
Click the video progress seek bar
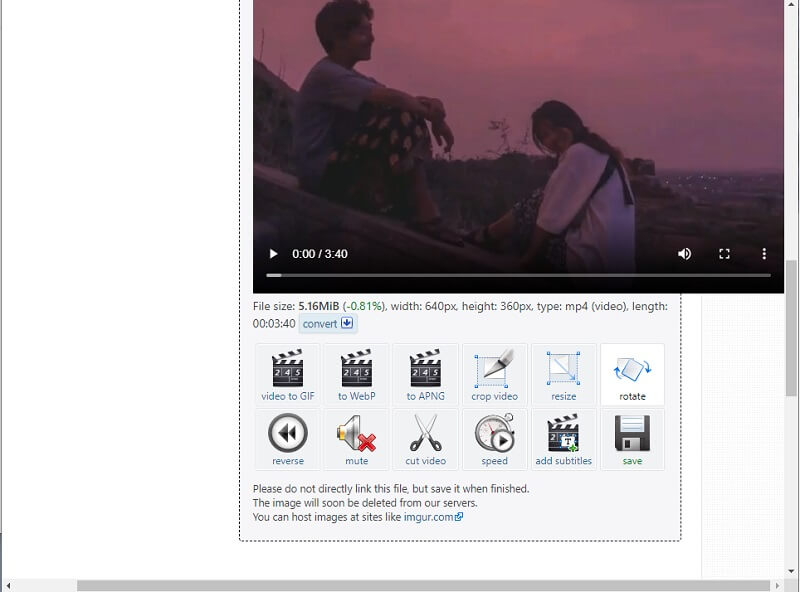click(518, 274)
